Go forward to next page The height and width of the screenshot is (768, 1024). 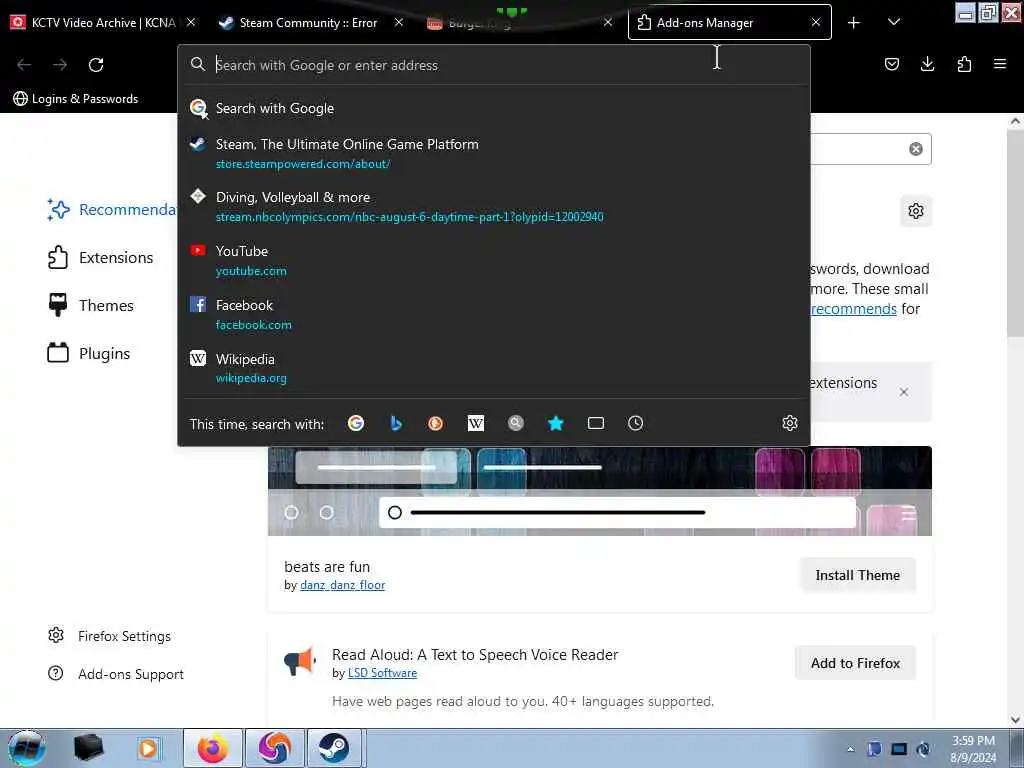pos(60,65)
